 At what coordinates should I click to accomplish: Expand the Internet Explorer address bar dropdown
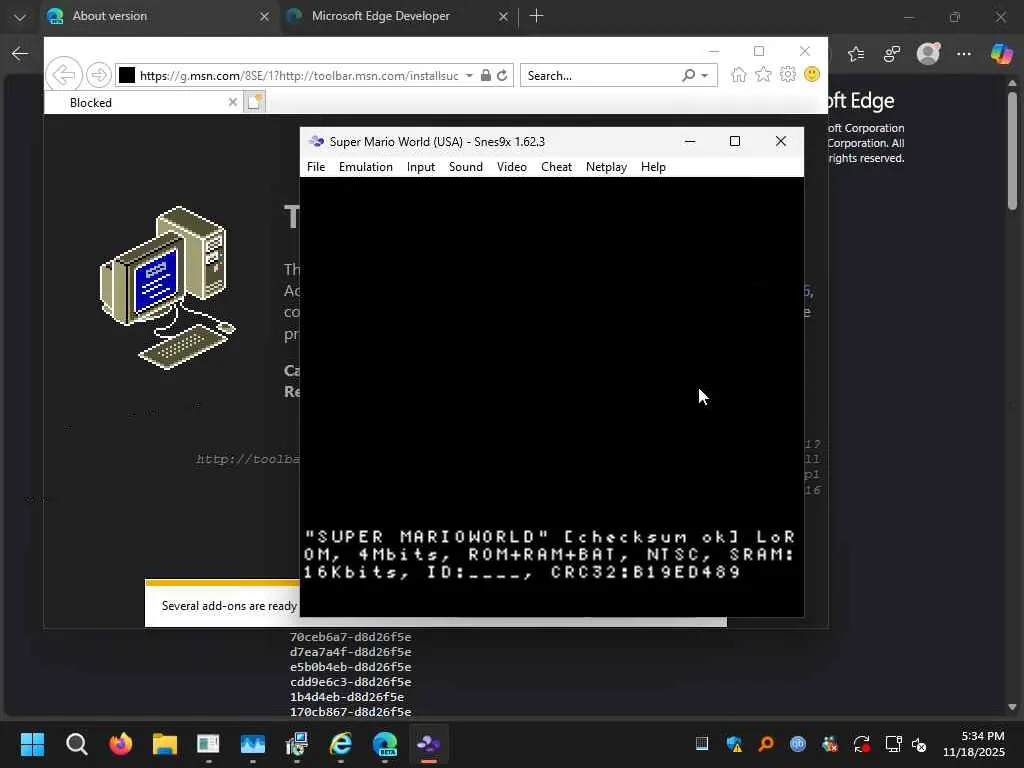coord(469,76)
